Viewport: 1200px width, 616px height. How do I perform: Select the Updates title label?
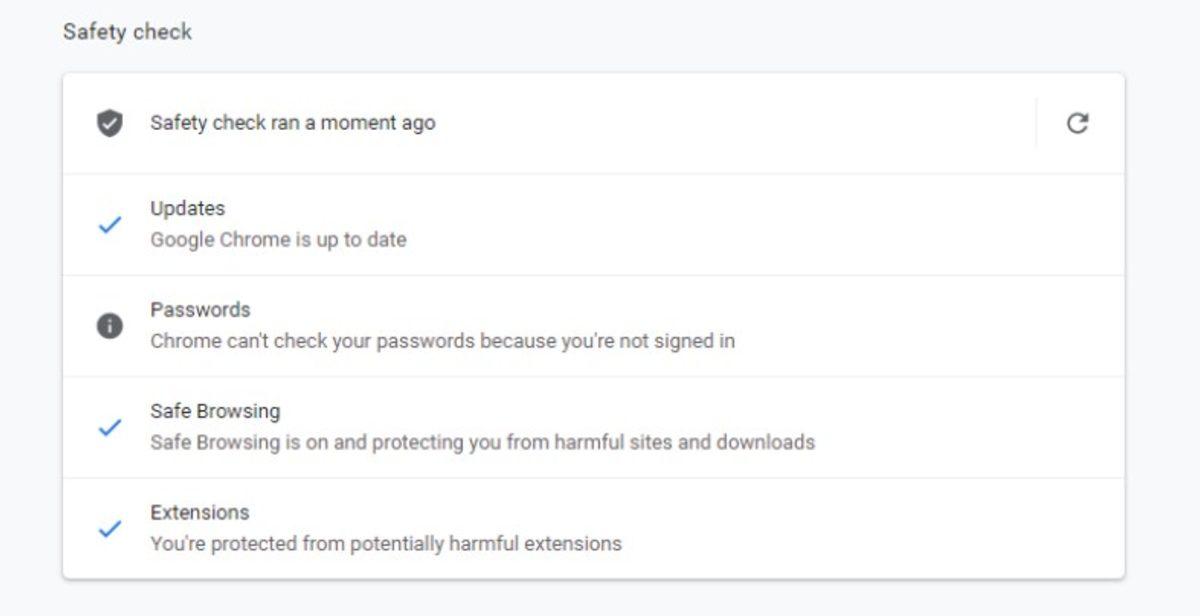[x=187, y=208]
